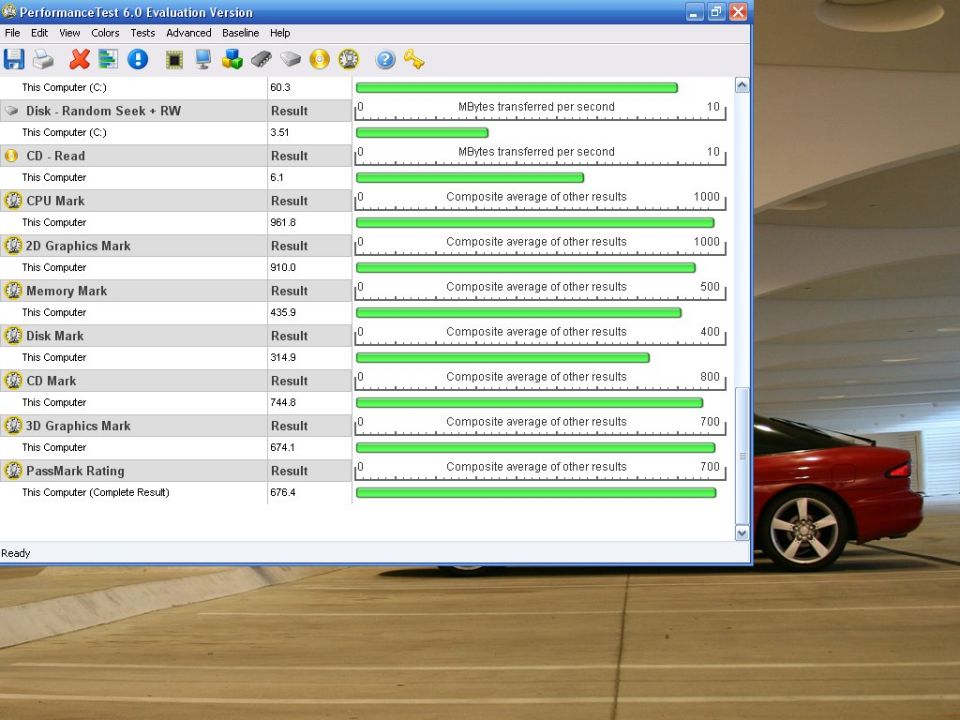Screen dimensions: 960x720
Task: Click the Memory Mark Result column label
Action: [x=290, y=291]
